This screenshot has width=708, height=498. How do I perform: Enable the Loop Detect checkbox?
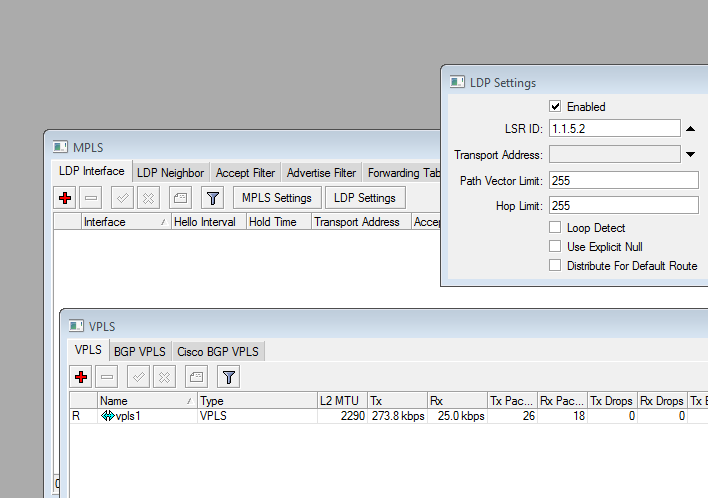click(555, 227)
